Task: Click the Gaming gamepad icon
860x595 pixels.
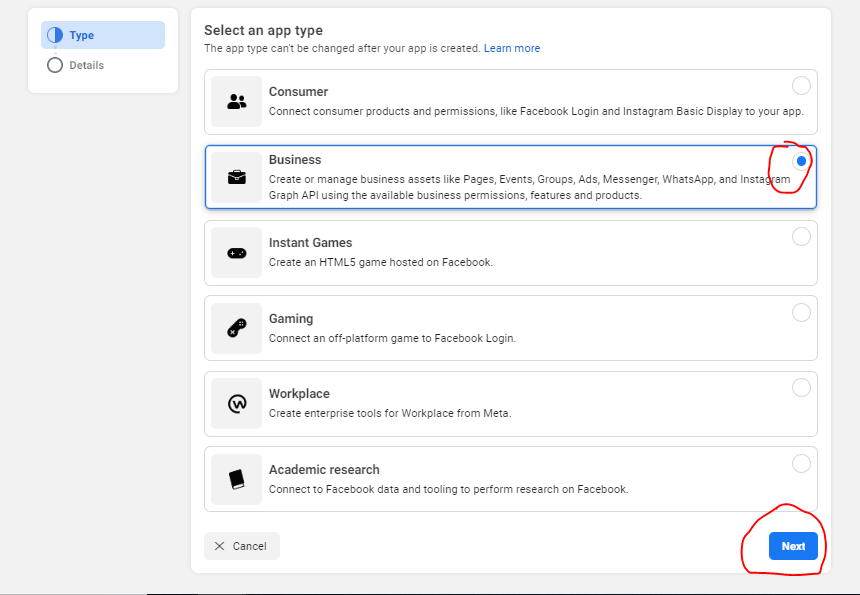Action: (236, 328)
